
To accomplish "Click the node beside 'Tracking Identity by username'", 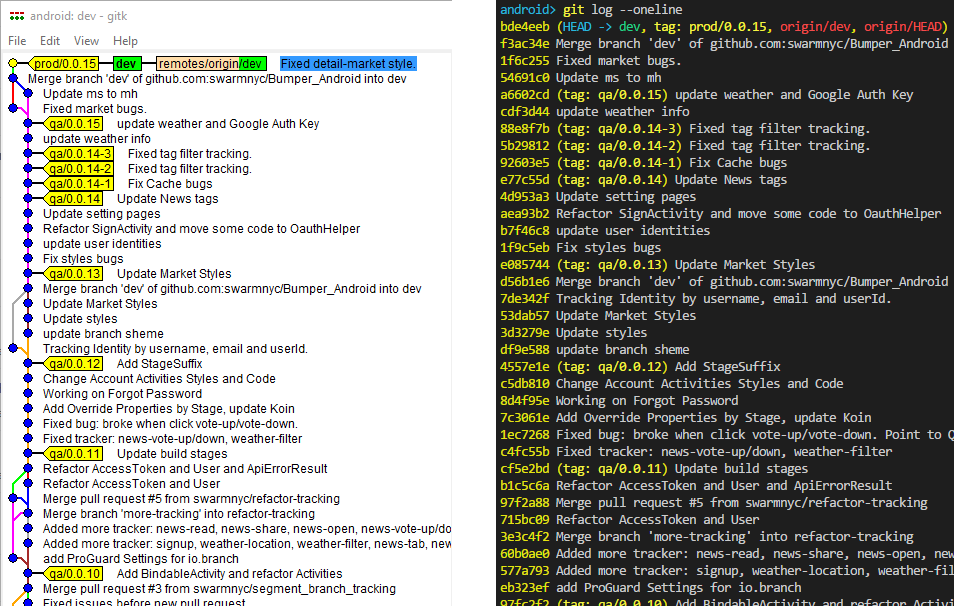I will 13,349.
